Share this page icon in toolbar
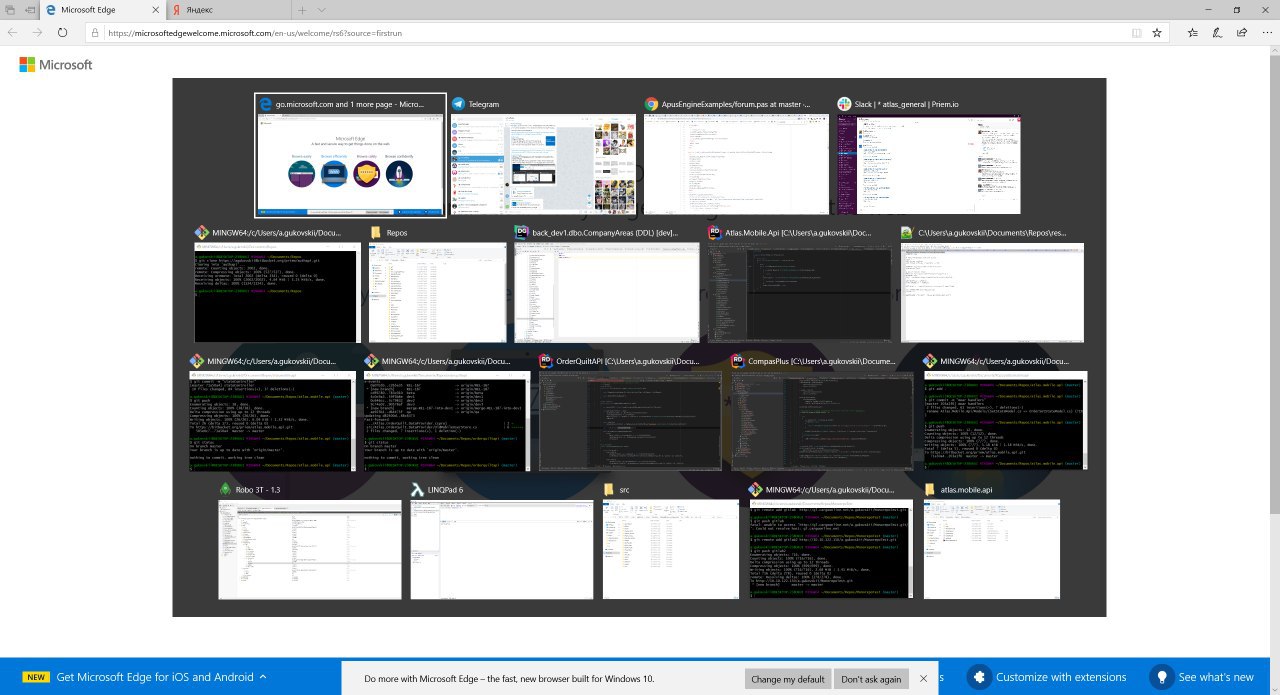 pyautogui.click(x=1241, y=32)
